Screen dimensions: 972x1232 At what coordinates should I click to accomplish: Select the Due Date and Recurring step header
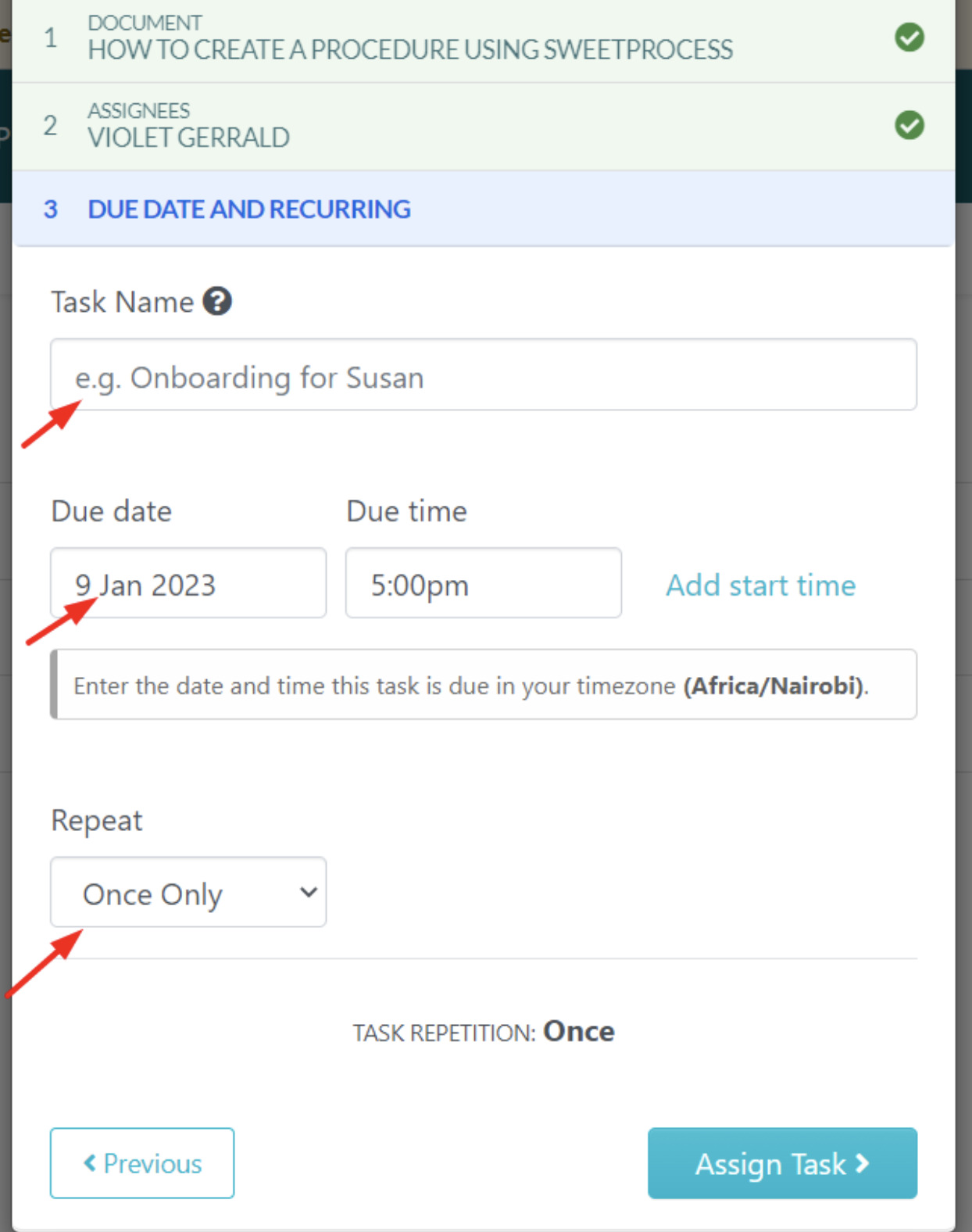pyautogui.click(x=248, y=210)
